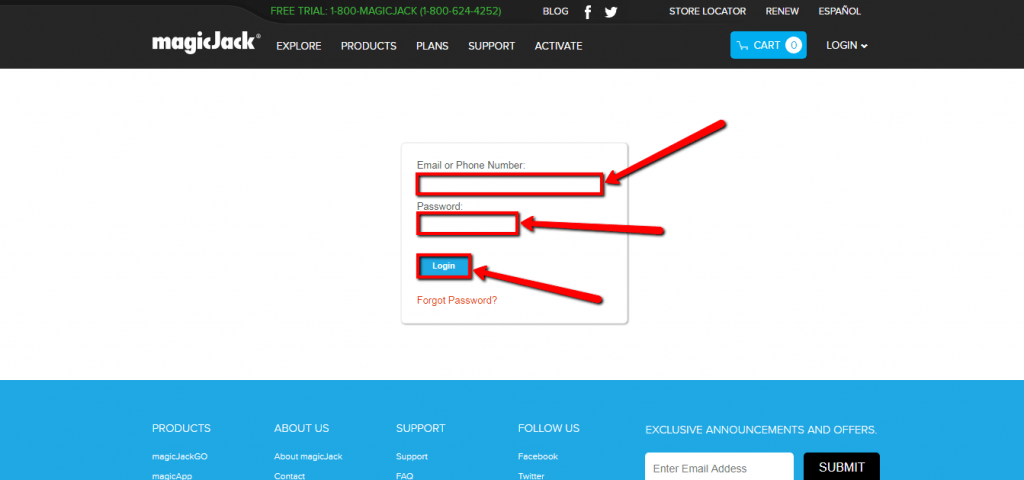Viewport: 1024px width, 480px height.
Task: Open the RENEW link
Action: point(782,11)
